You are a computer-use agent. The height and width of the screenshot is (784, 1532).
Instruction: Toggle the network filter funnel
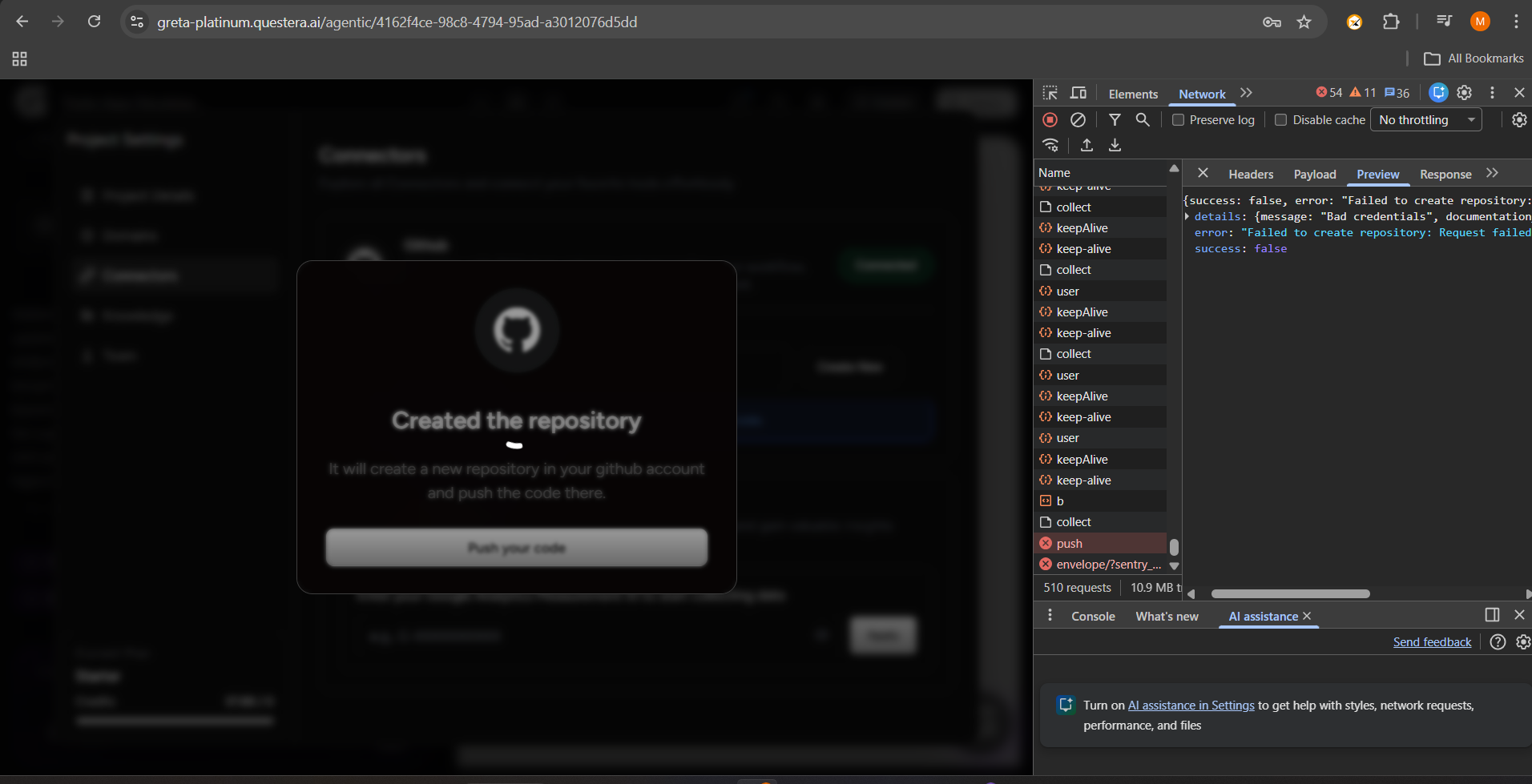point(1115,119)
